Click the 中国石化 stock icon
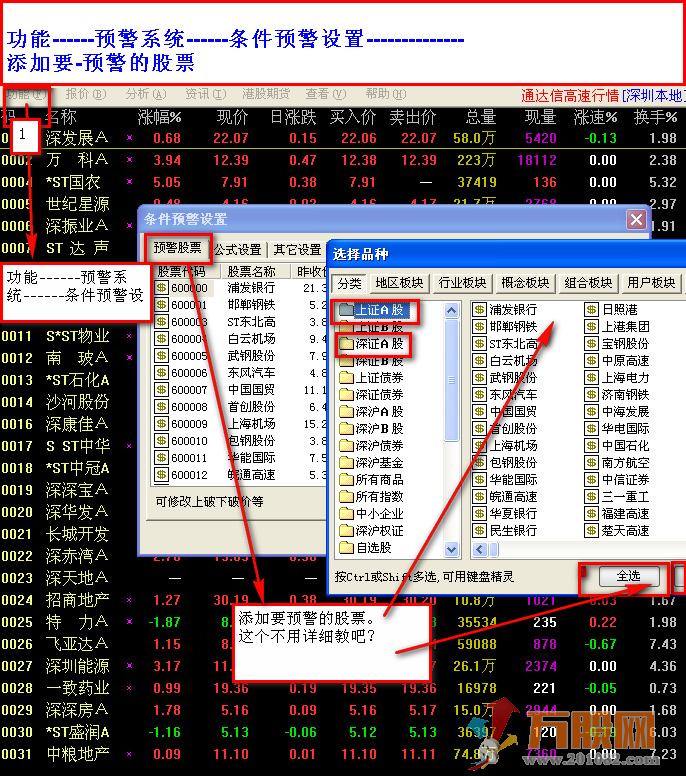Image resolution: width=686 pixels, height=776 pixels. tap(591, 446)
